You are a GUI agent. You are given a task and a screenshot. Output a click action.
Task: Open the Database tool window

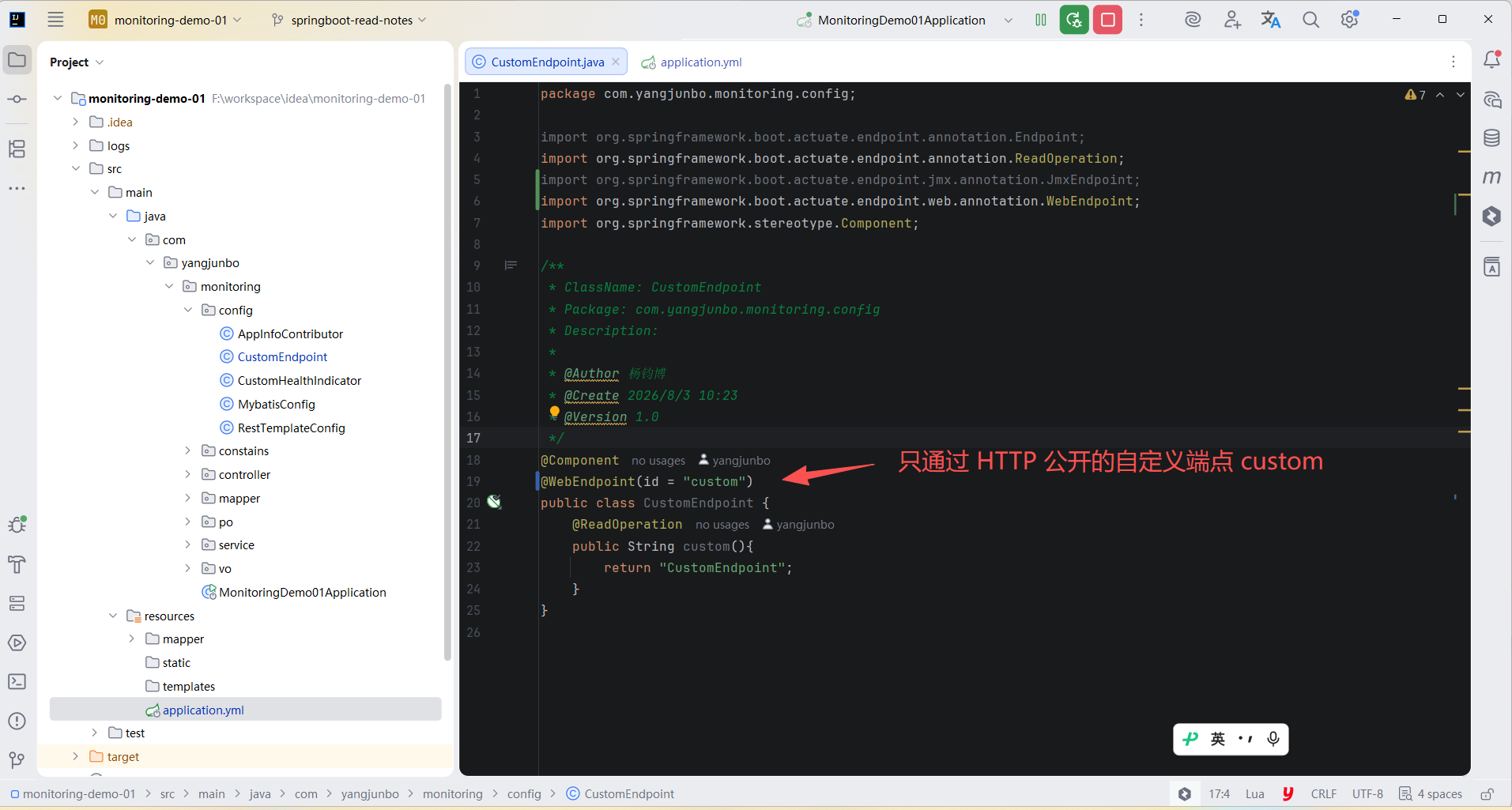click(1492, 138)
